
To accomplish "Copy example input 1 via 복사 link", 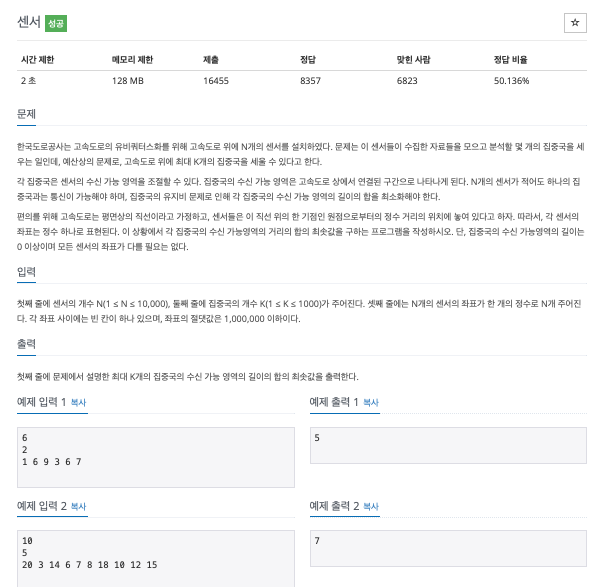I will [x=78, y=402].
